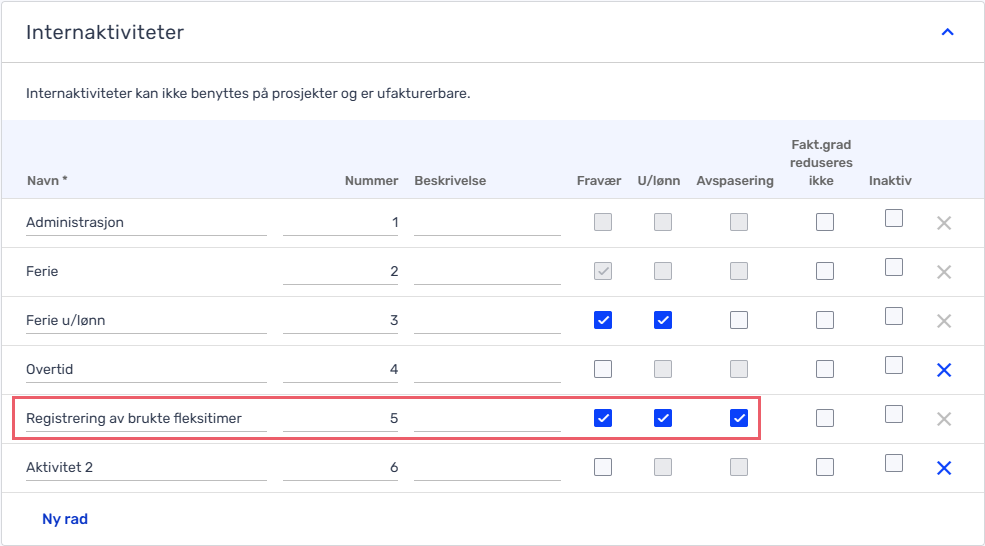Viewport: 985px width, 546px height.
Task: Click X on Registrering av brukte fleksitimer row
Action: pos(944,419)
